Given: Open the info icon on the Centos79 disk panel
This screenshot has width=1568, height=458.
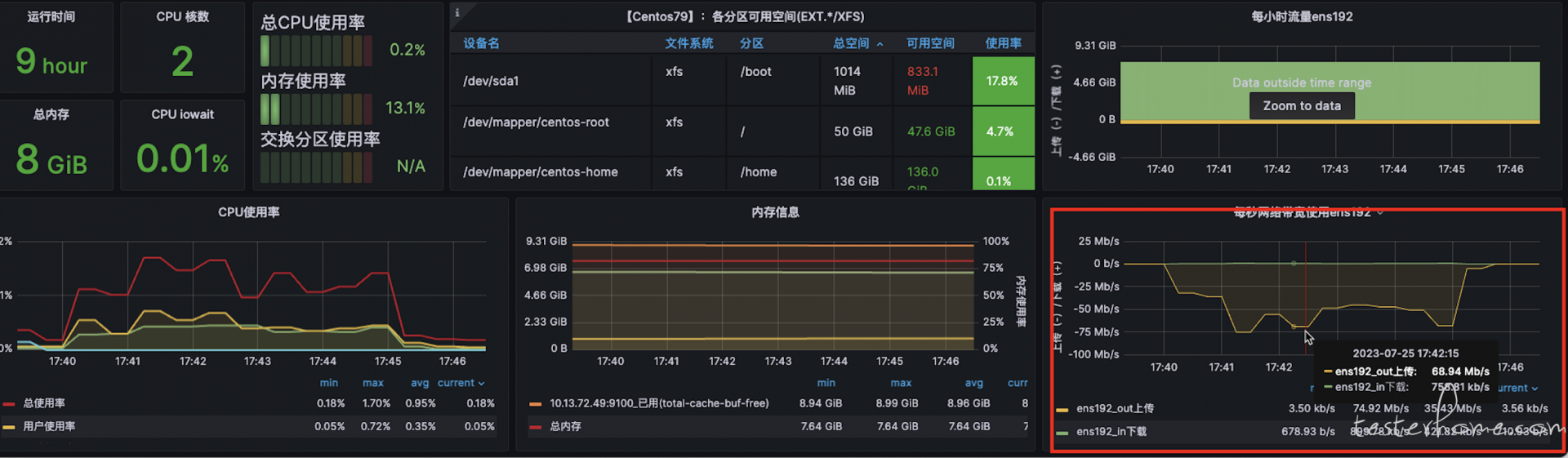Looking at the screenshot, I should pos(457,12).
